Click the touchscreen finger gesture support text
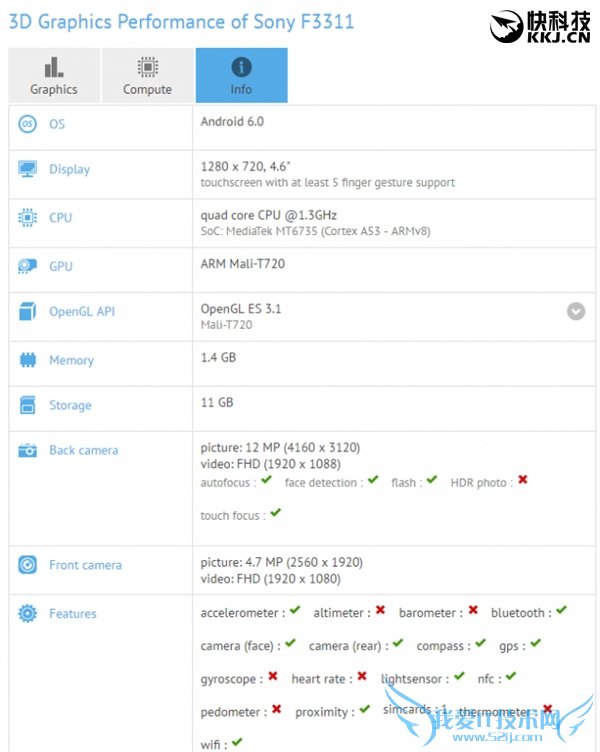 pyautogui.click(x=328, y=183)
